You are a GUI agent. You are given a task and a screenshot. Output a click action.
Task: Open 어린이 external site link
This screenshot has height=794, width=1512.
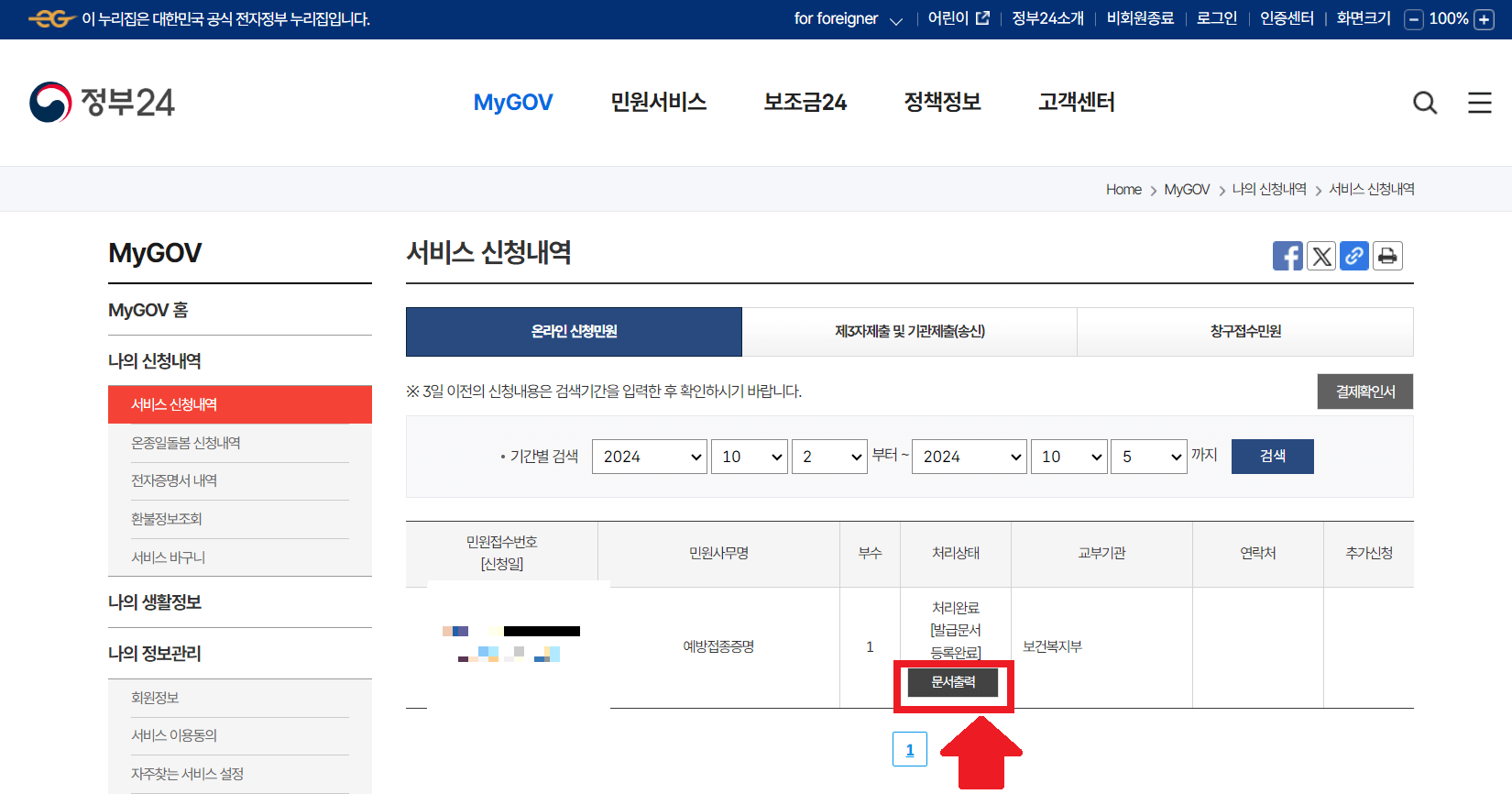click(x=959, y=18)
